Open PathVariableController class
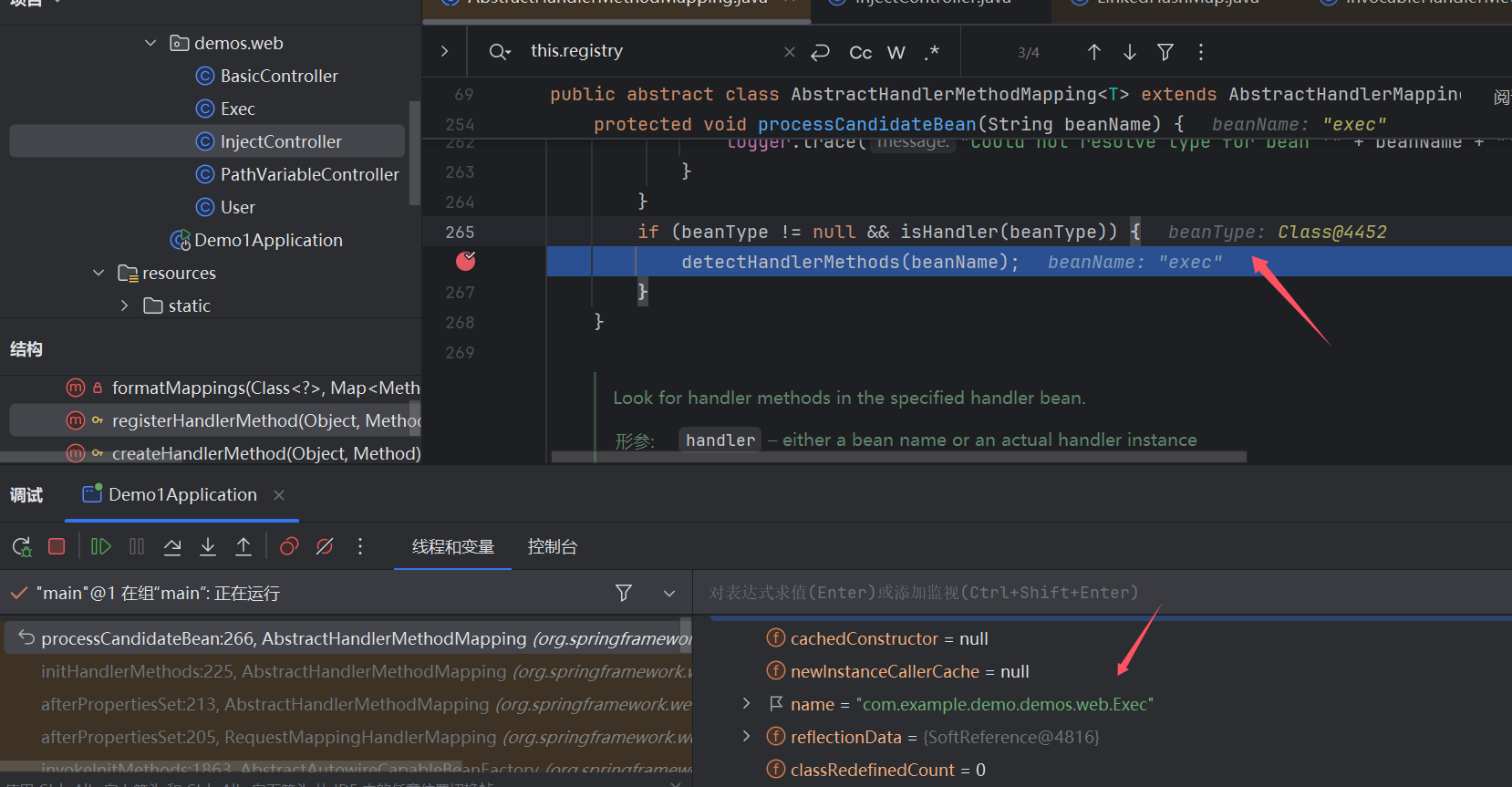Image resolution: width=1512 pixels, height=787 pixels. [310, 174]
